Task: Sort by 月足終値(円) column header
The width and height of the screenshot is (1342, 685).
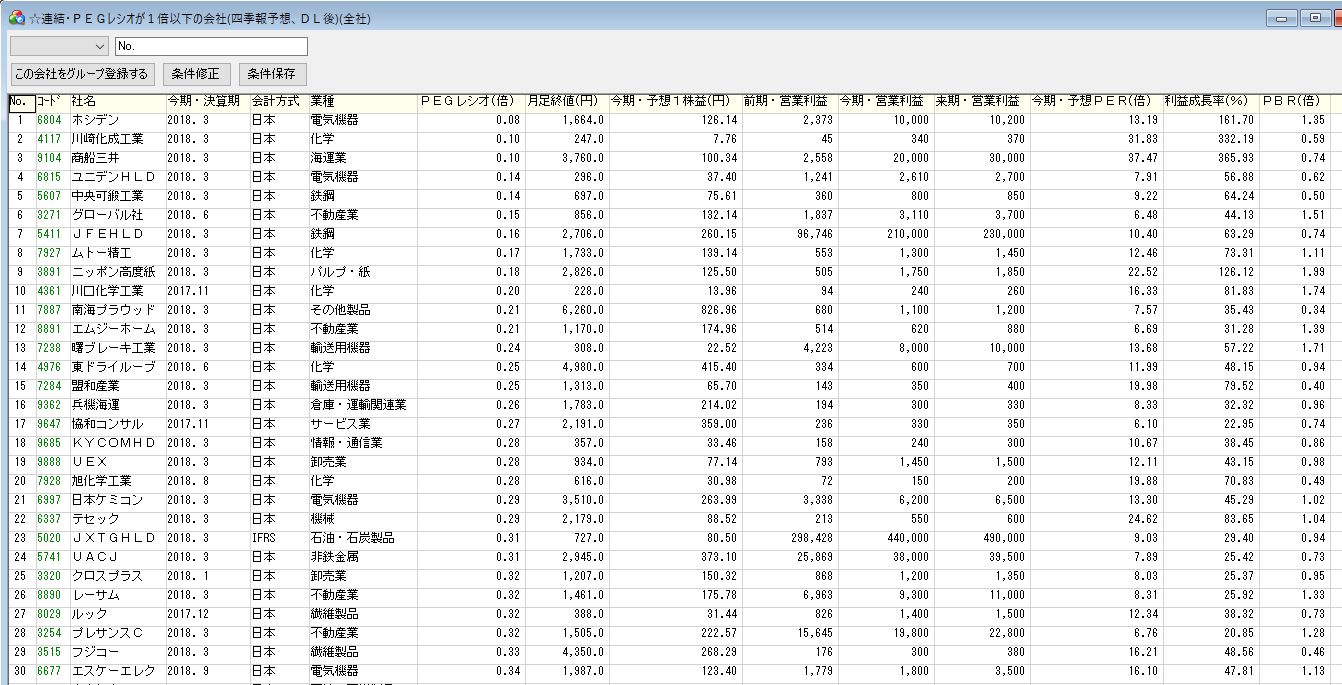Action: click(565, 101)
